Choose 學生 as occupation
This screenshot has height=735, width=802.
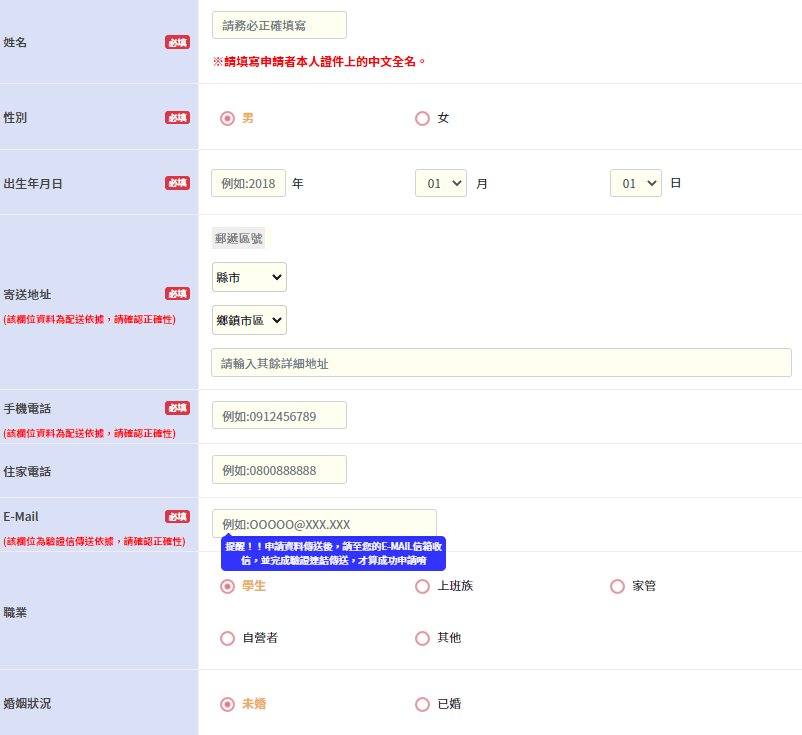(227, 586)
